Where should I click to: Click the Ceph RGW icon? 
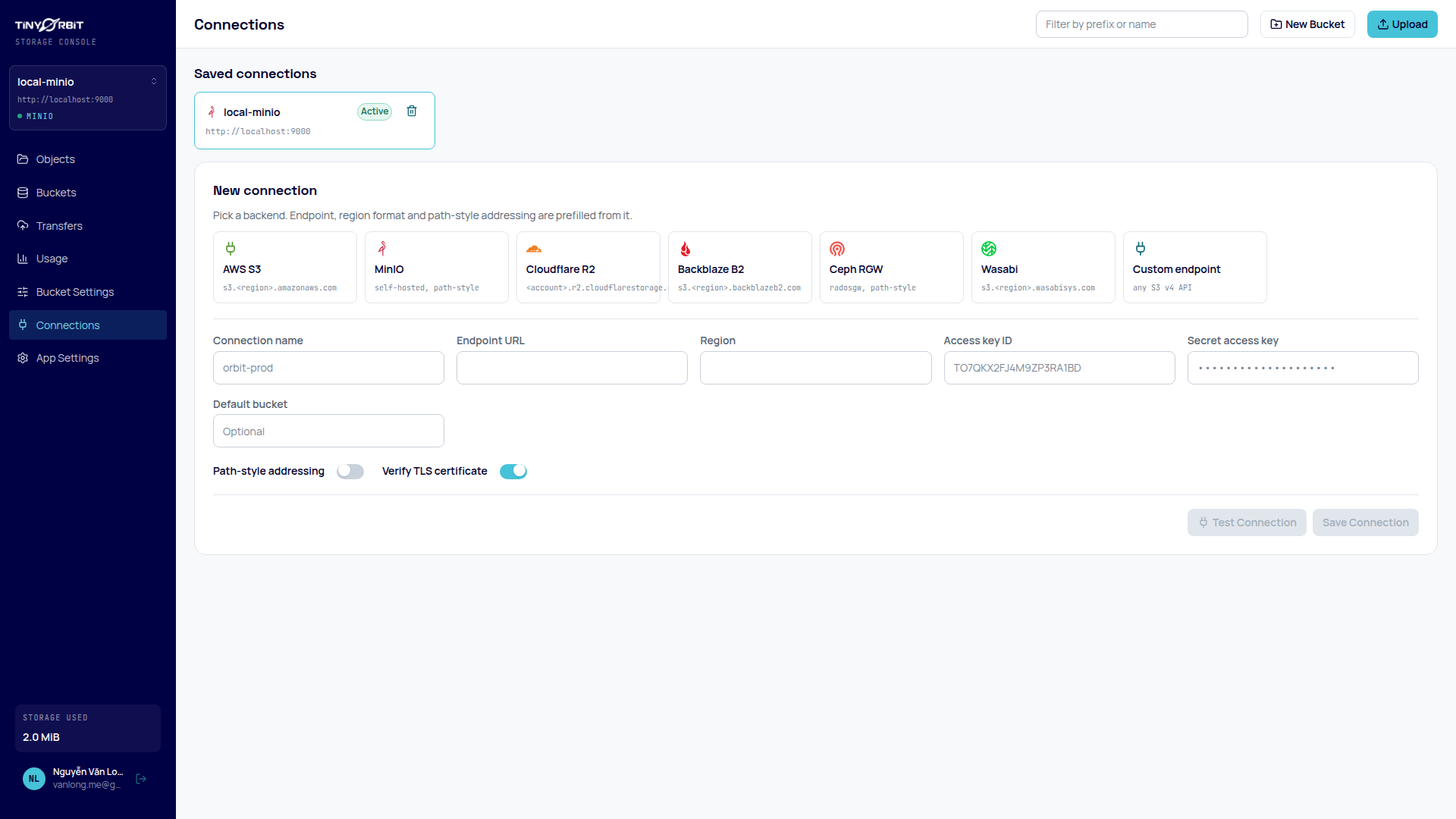(x=837, y=249)
